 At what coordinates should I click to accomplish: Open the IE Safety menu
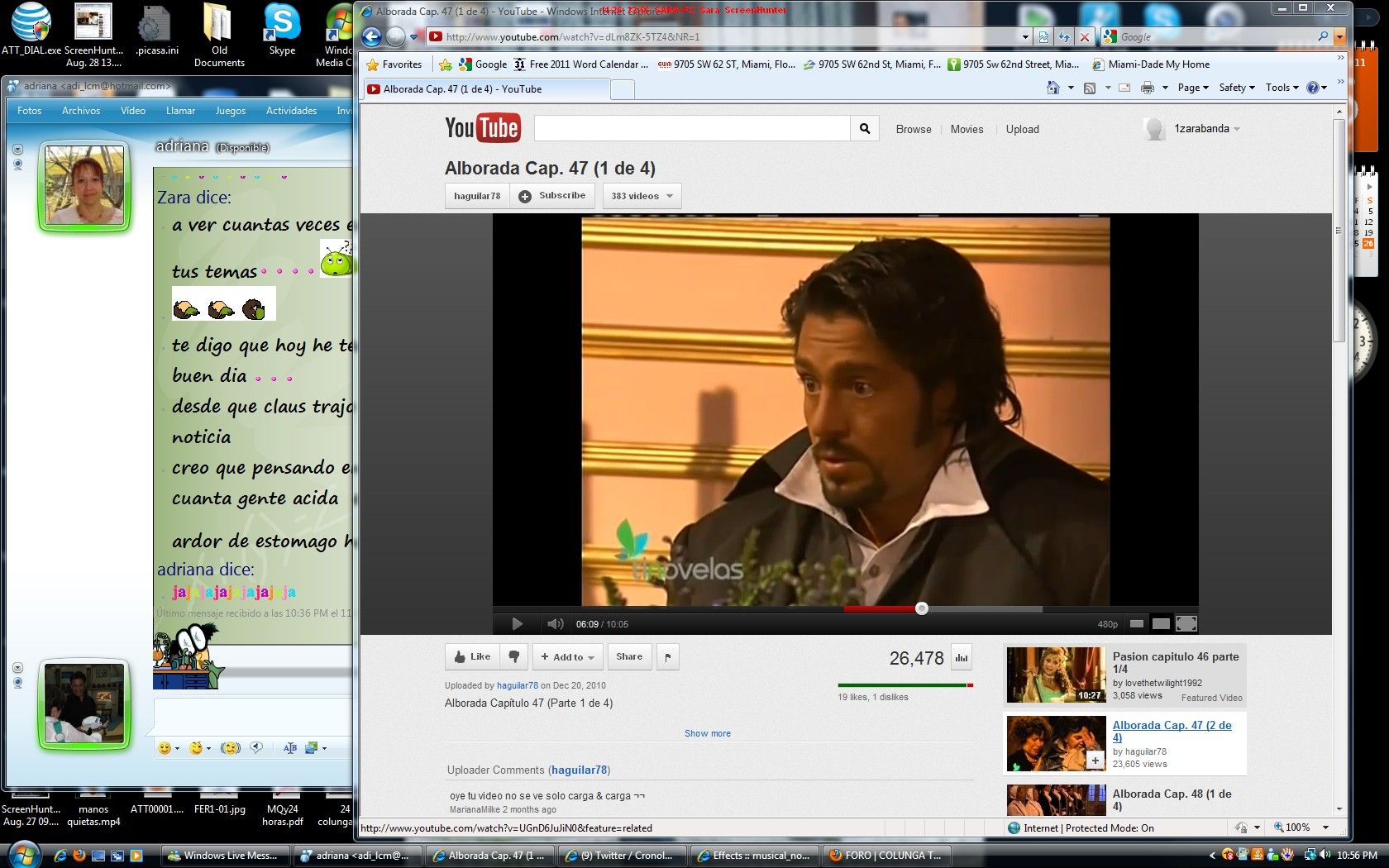pos(1236,88)
